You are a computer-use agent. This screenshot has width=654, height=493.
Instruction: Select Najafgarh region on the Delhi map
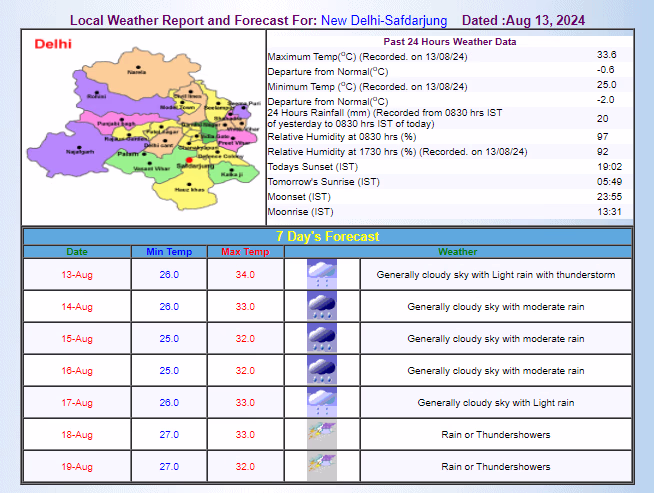80,150
